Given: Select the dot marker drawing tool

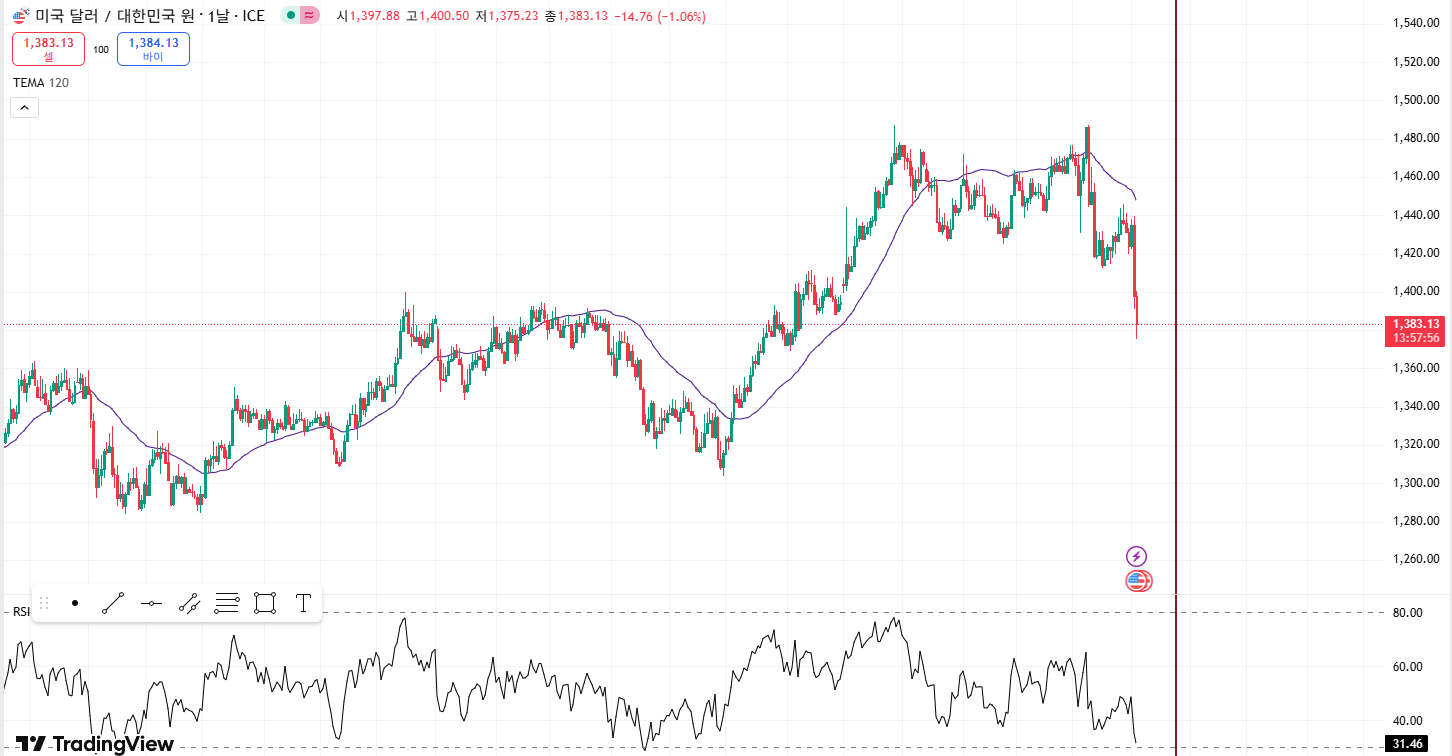Looking at the screenshot, I should (75, 603).
